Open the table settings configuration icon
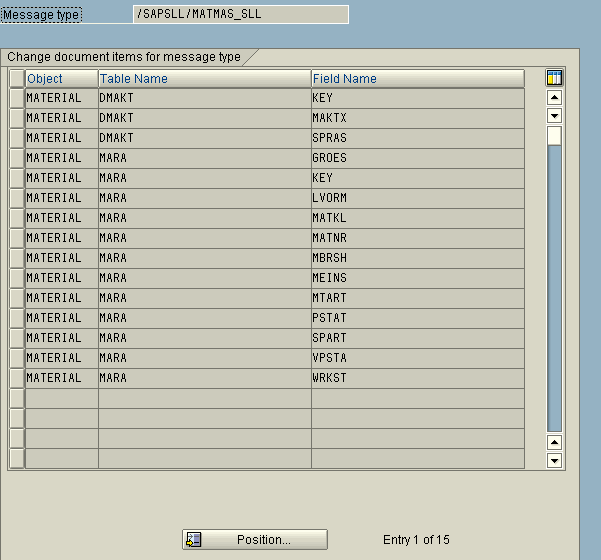This screenshot has height=560, width=601. click(x=554, y=78)
